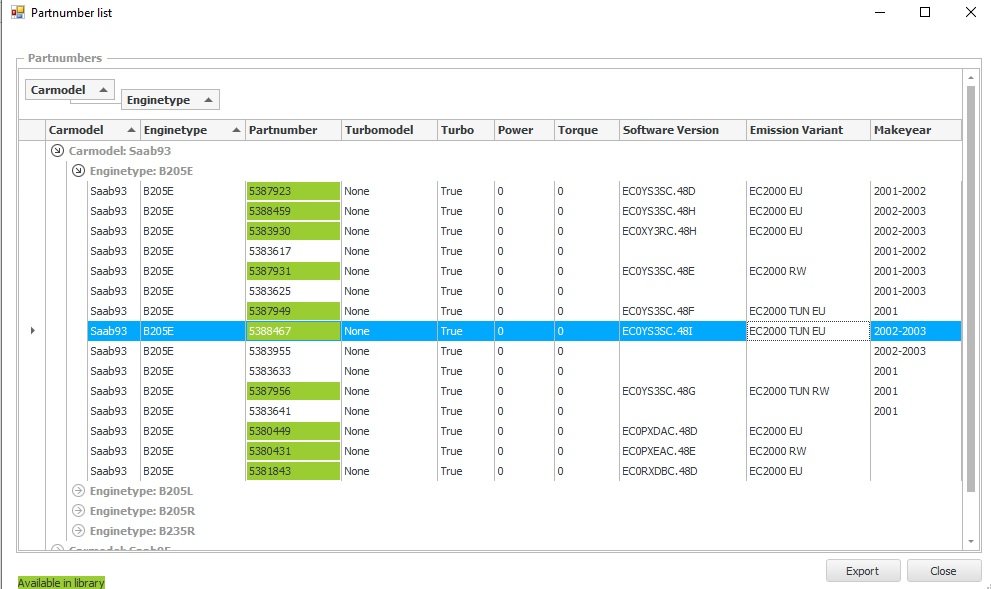Viewport: 991px width, 589px height.
Task: Minimize the Partnumber list window
Action: pyautogui.click(x=880, y=12)
